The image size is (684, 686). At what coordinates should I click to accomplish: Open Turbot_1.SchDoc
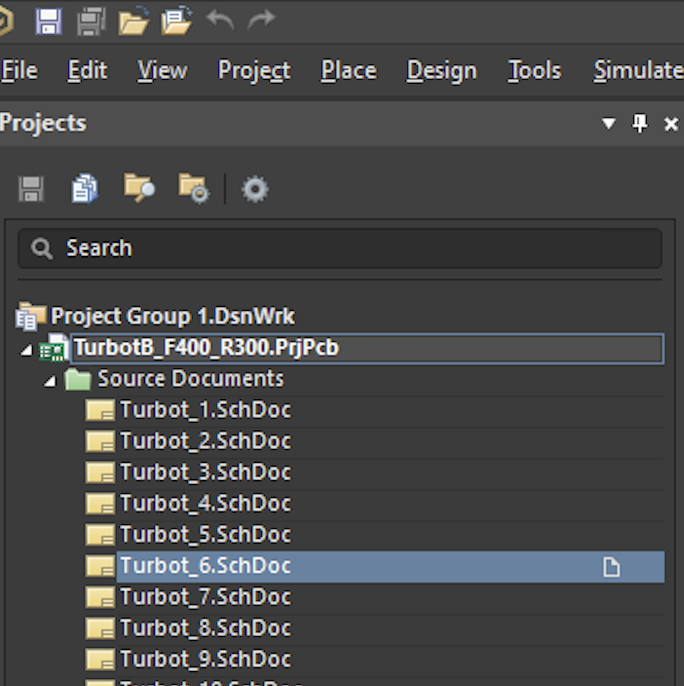(x=206, y=410)
